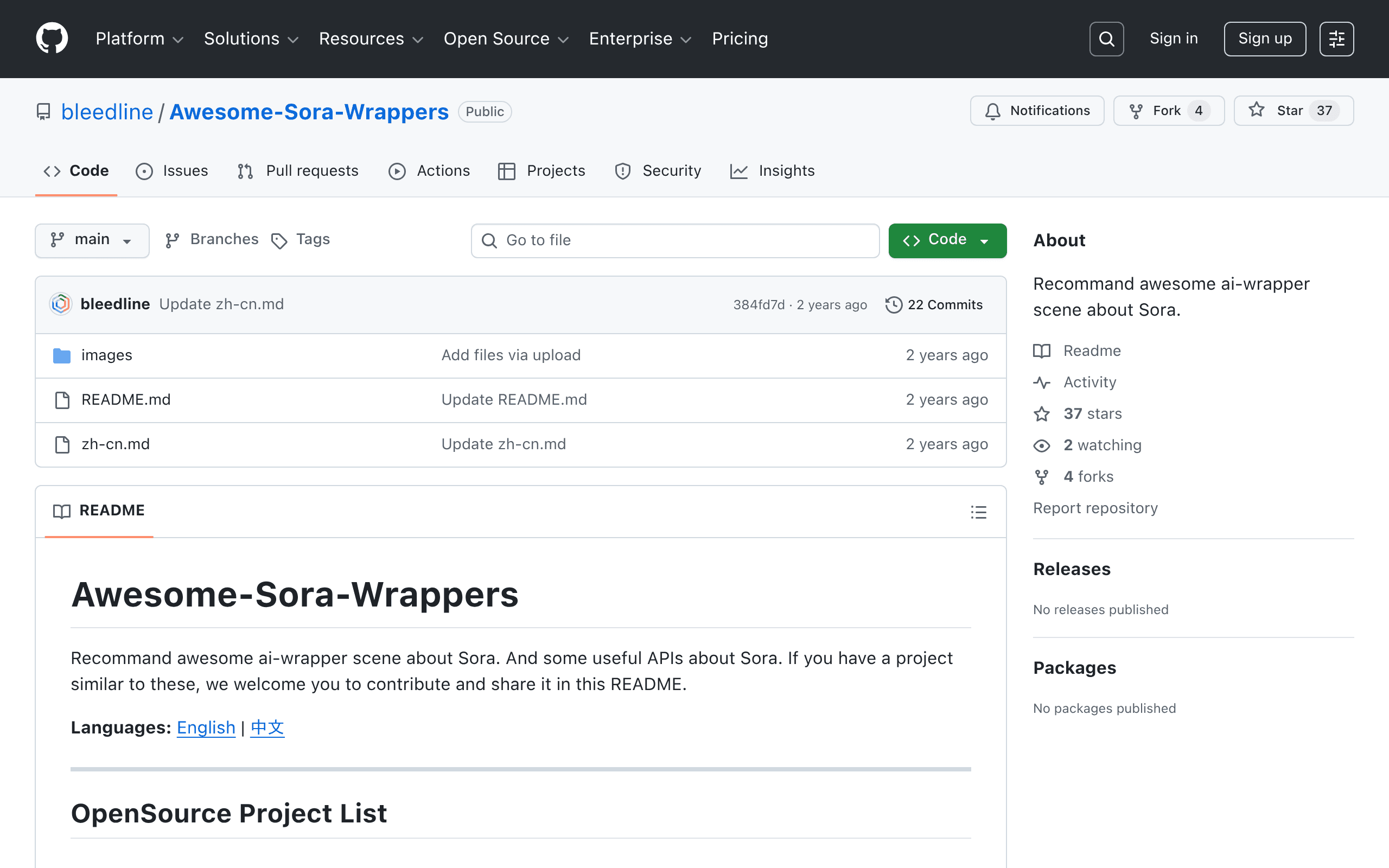Click the English language link in README
This screenshot has width=1389, height=868.
206,728
